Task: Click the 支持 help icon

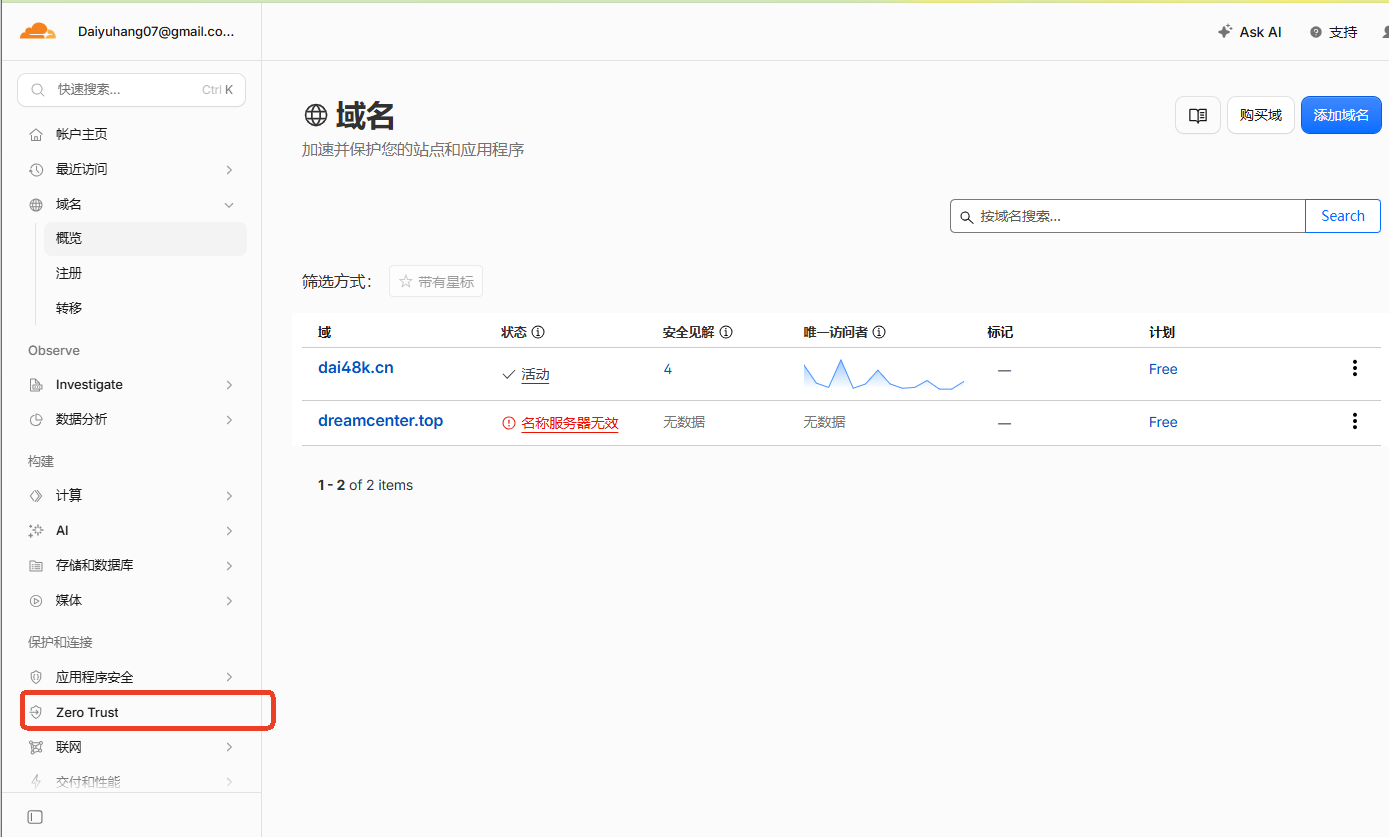Action: tap(1315, 32)
